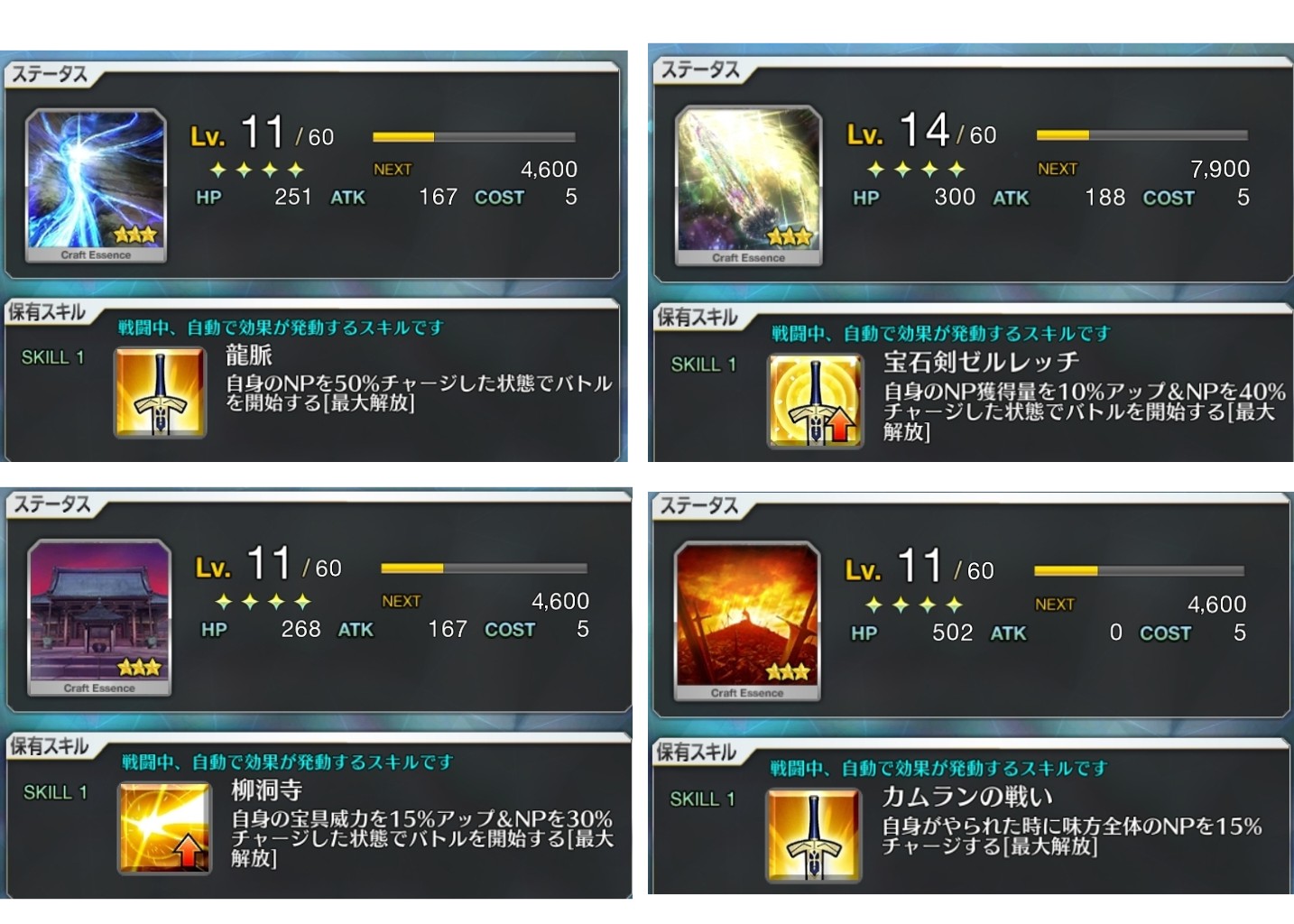1294x924 pixels.
Task: Select the 保有スキル tab above 柳洞寺
Action: (x=50, y=746)
